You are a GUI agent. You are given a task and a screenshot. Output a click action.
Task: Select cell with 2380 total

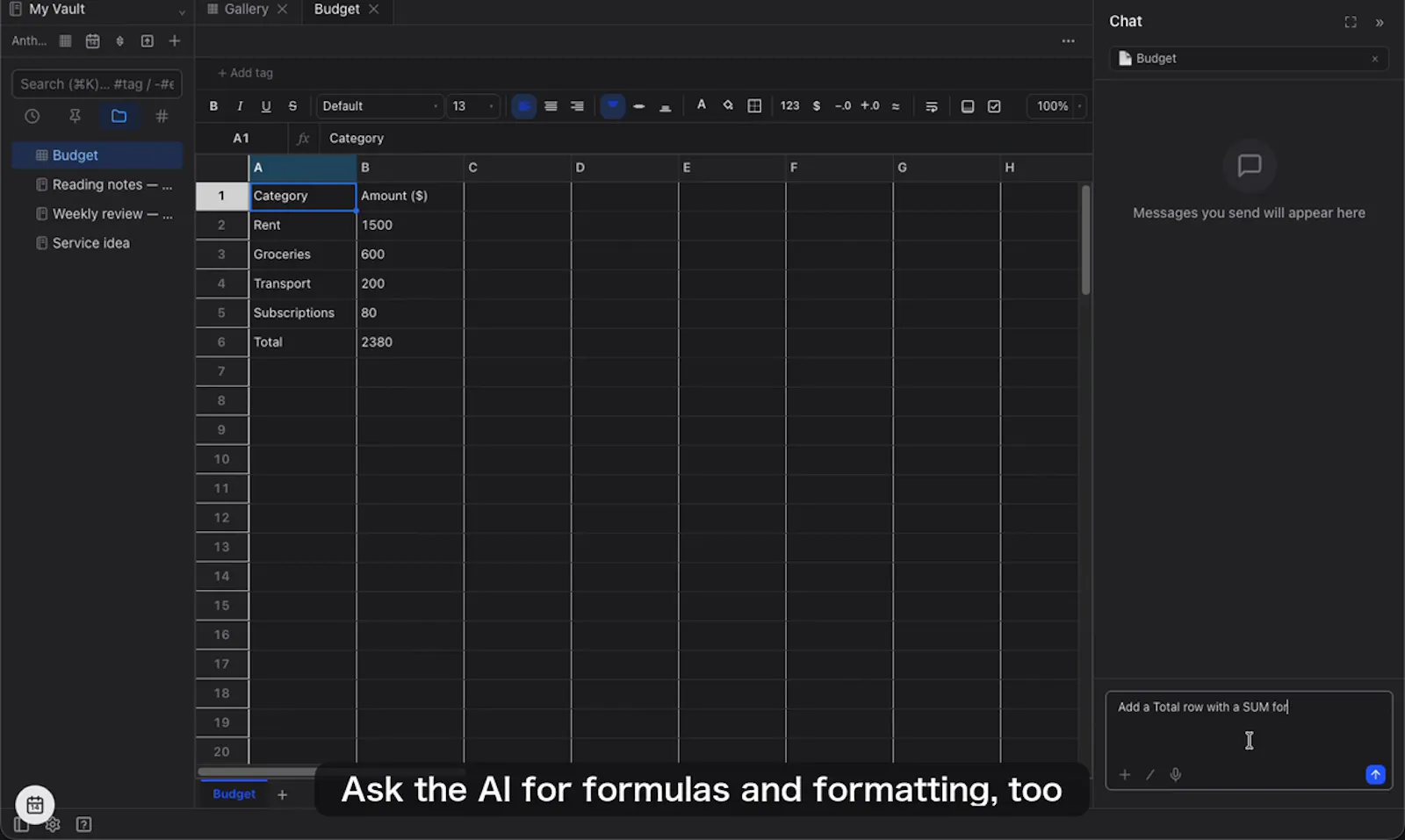[x=410, y=342]
